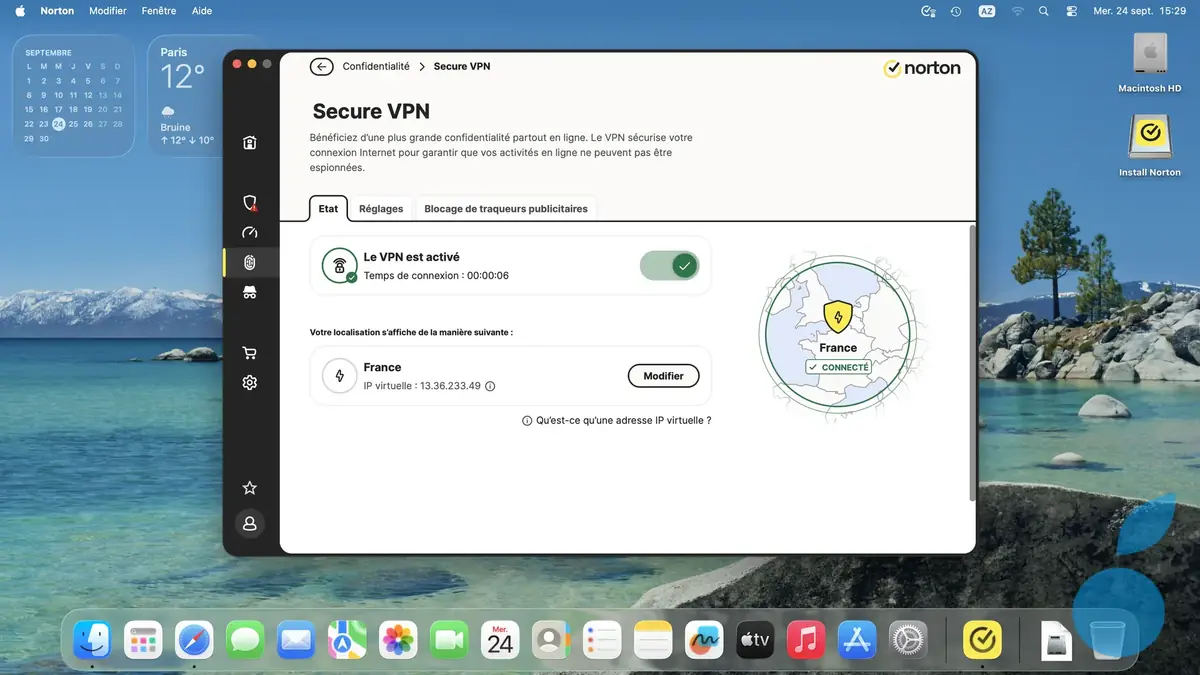The height and width of the screenshot is (675, 1200).
Task: Switch to the Réglages tab
Action: click(x=381, y=208)
